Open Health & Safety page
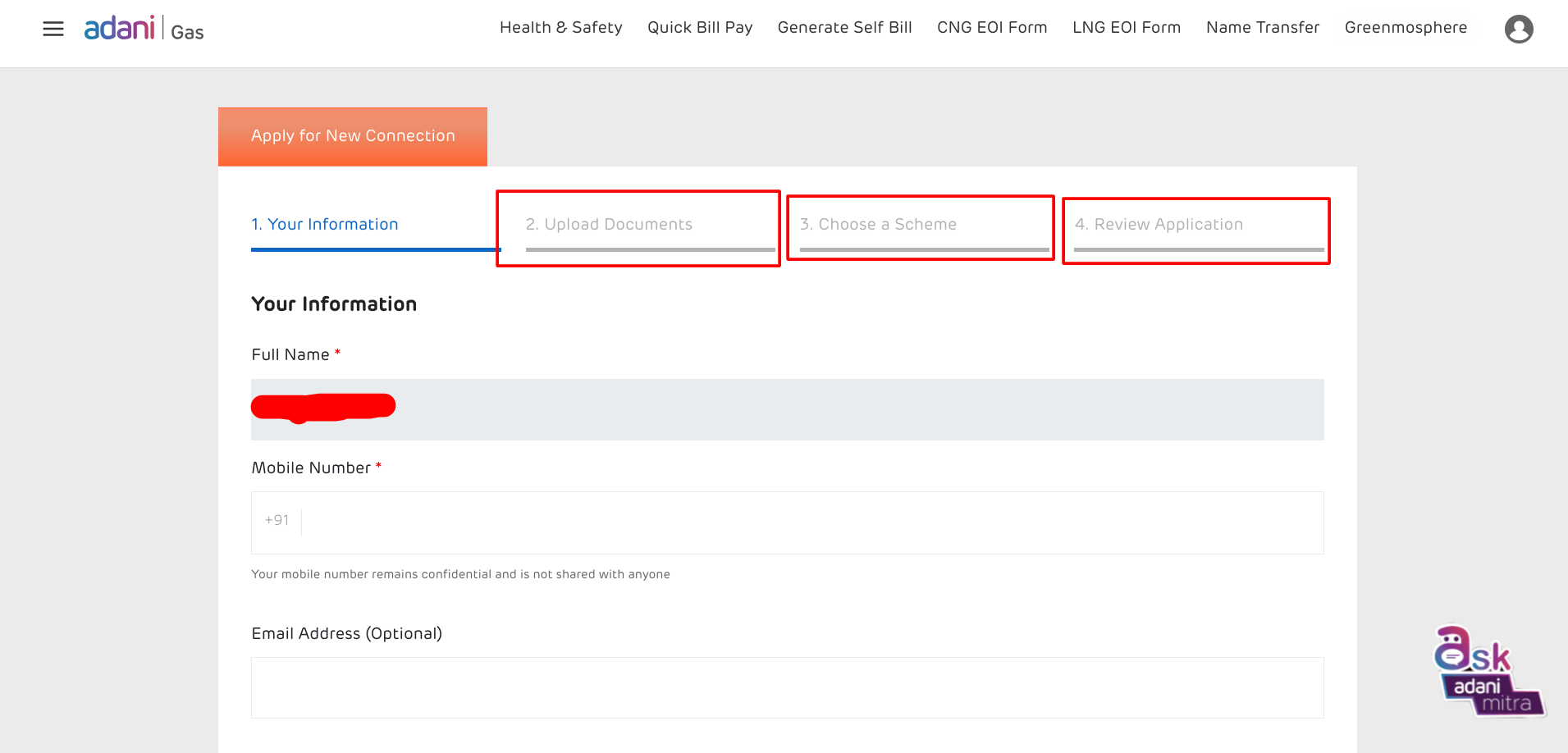Screen dimensions: 1568x753 coord(560,28)
